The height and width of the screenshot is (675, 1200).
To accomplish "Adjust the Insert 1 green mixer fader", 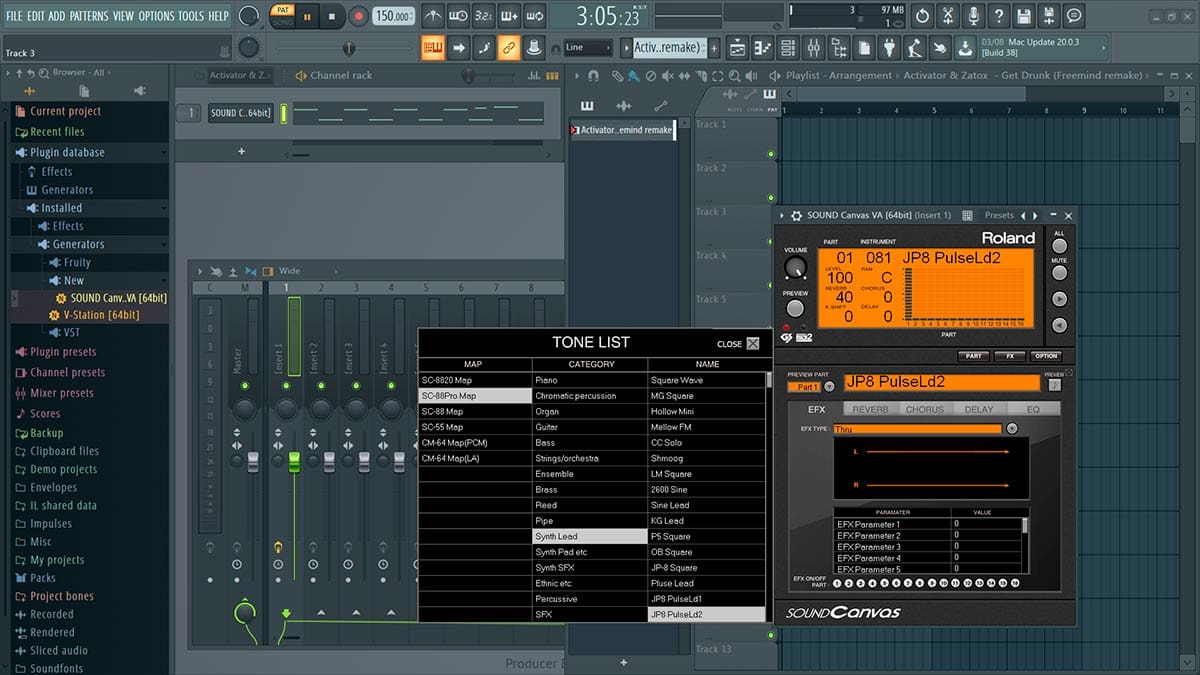I will click(294, 461).
